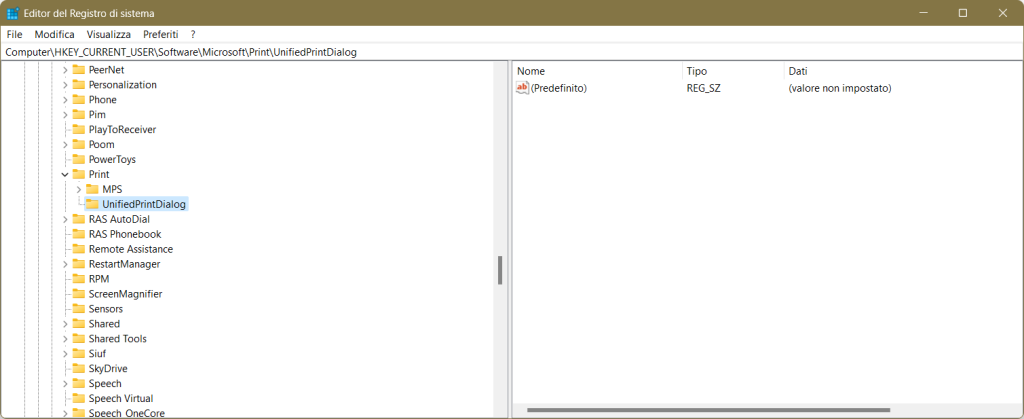Select the (Predefinito) value name
The height and width of the screenshot is (419, 1024).
(x=559, y=87)
